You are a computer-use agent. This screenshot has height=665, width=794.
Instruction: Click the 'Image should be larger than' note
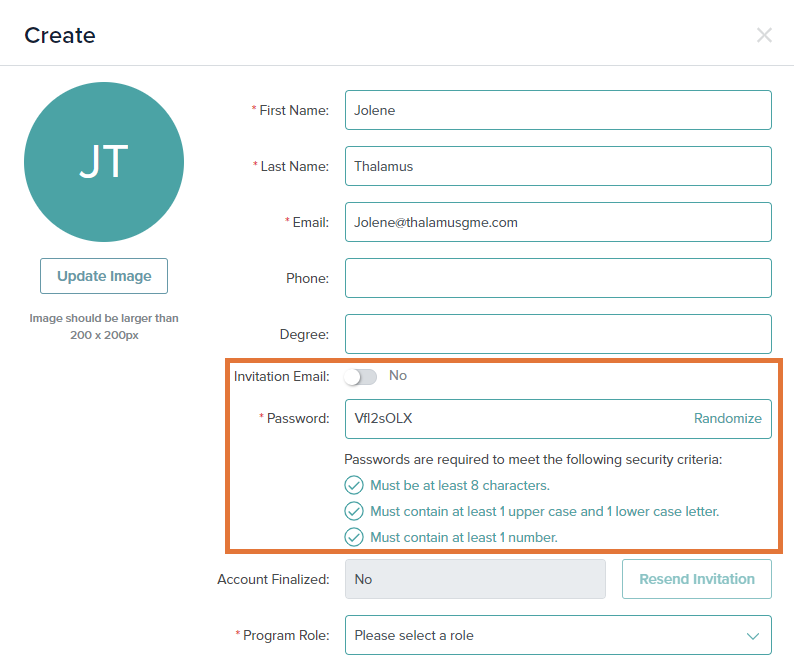click(104, 326)
